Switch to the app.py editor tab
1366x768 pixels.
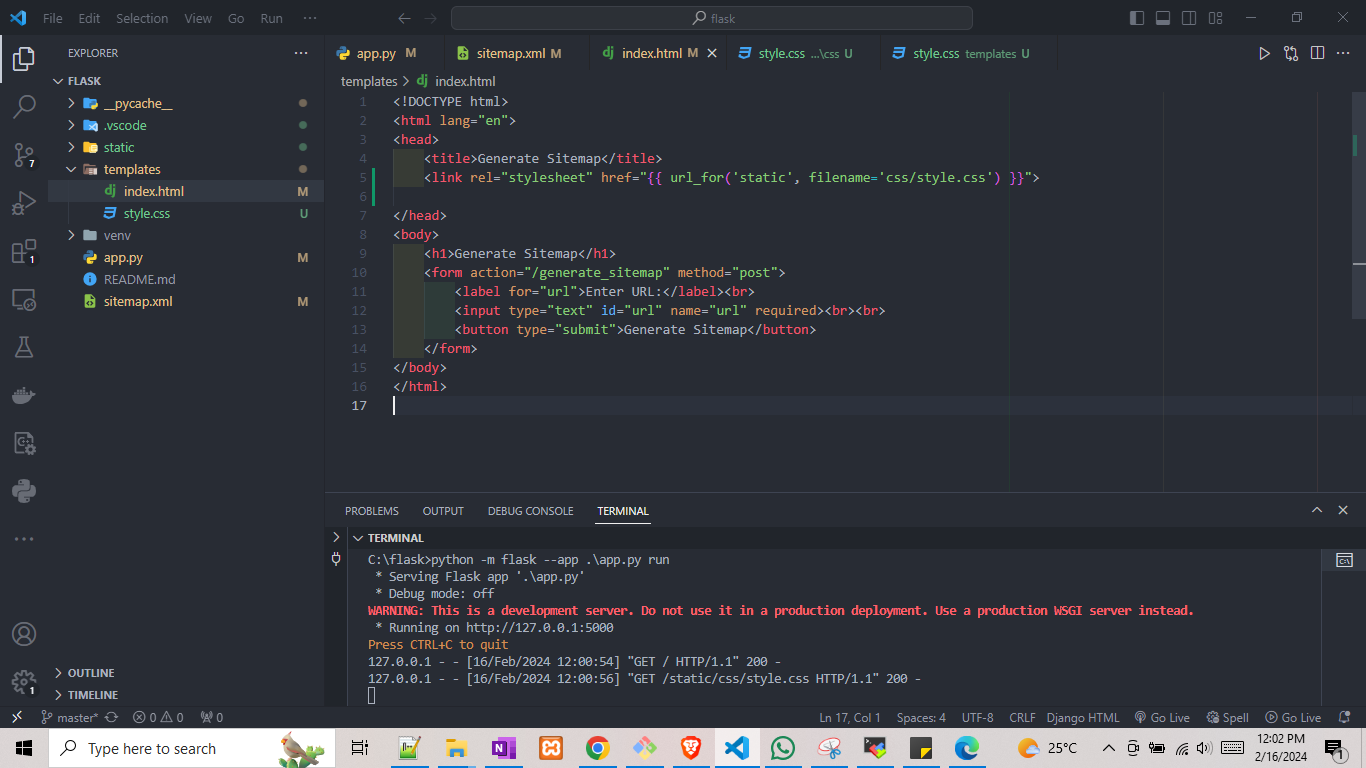coord(384,53)
